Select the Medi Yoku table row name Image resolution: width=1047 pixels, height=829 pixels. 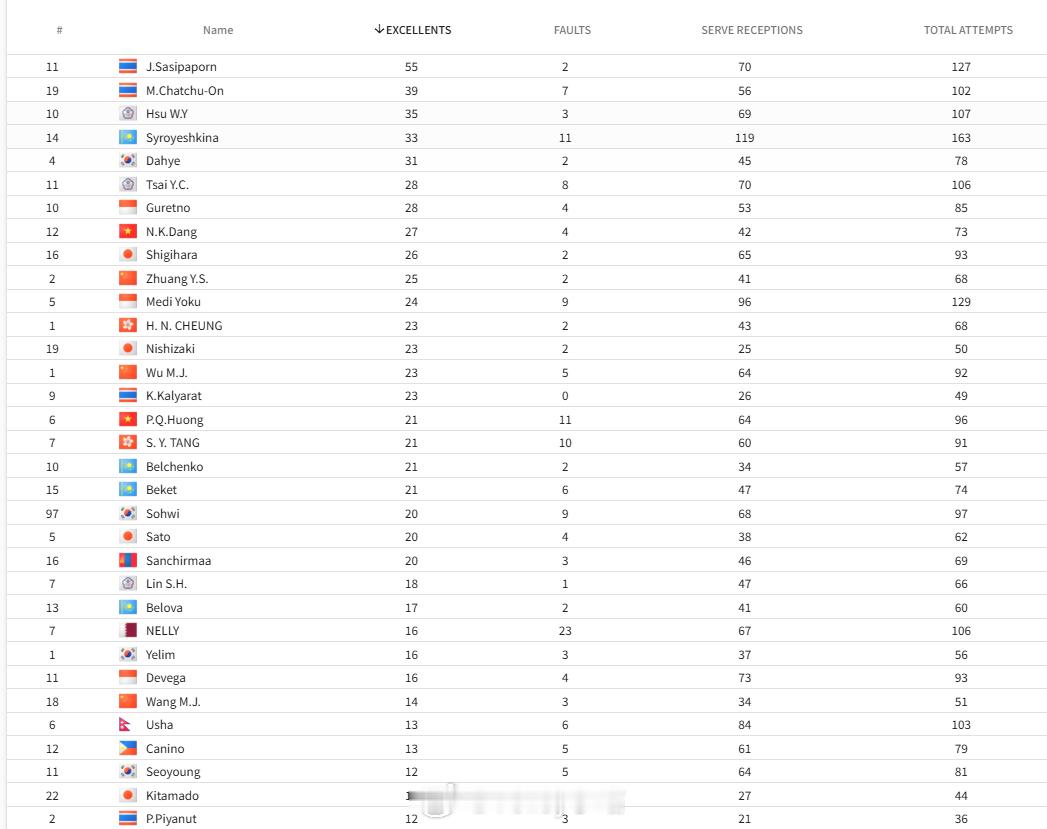click(x=174, y=302)
